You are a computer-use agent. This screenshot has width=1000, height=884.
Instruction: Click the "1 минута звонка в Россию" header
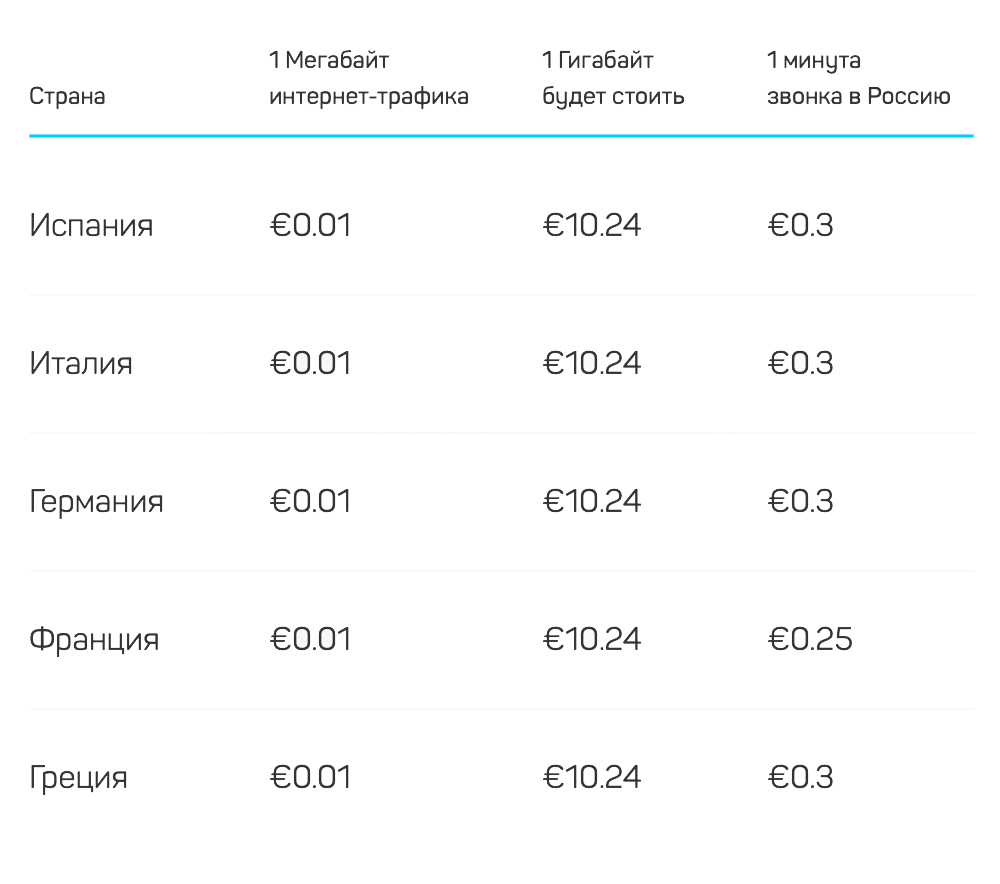(x=858, y=79)
